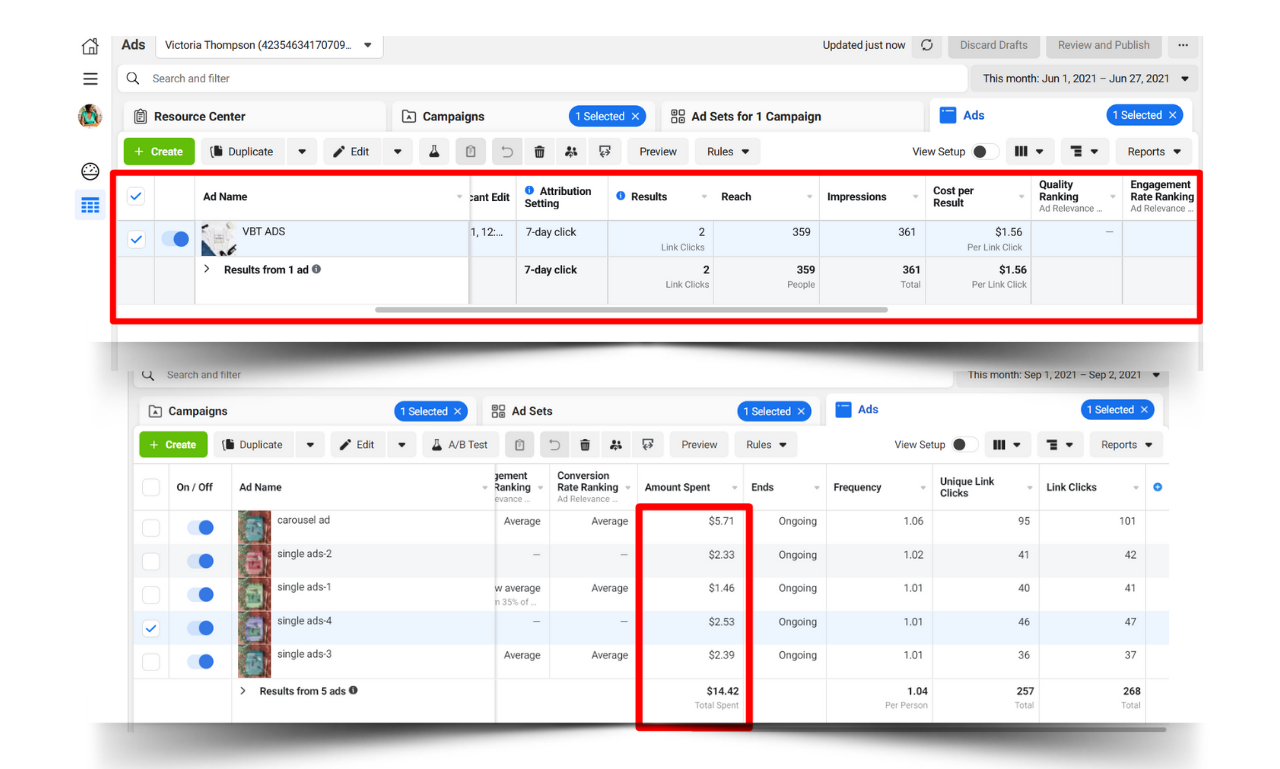Uncheck the checkbox for VBT ADS row
This screenshot has width=1280, height=769.
[136, 239]
